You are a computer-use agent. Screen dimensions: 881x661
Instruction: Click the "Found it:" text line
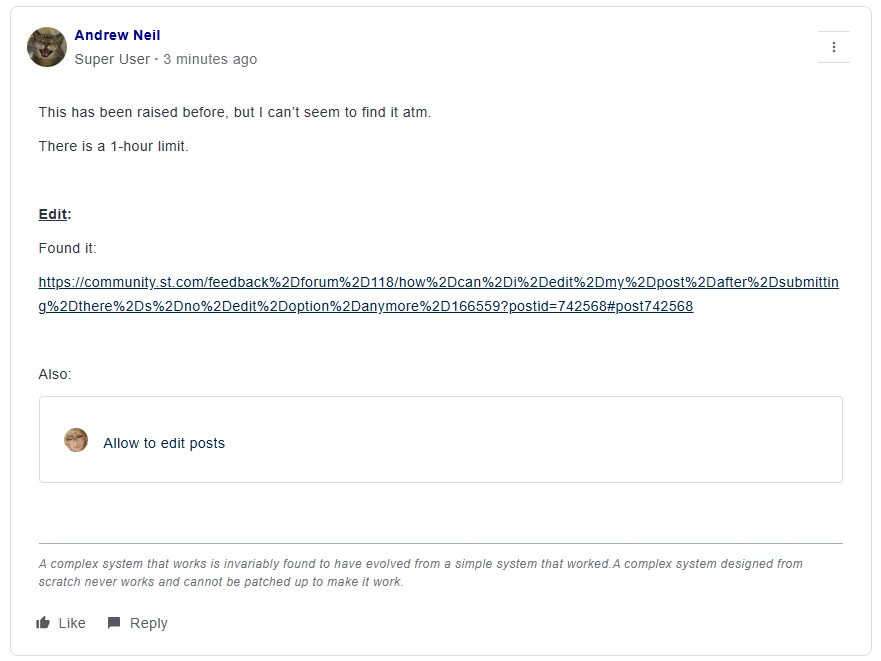(x=67, y=248)
